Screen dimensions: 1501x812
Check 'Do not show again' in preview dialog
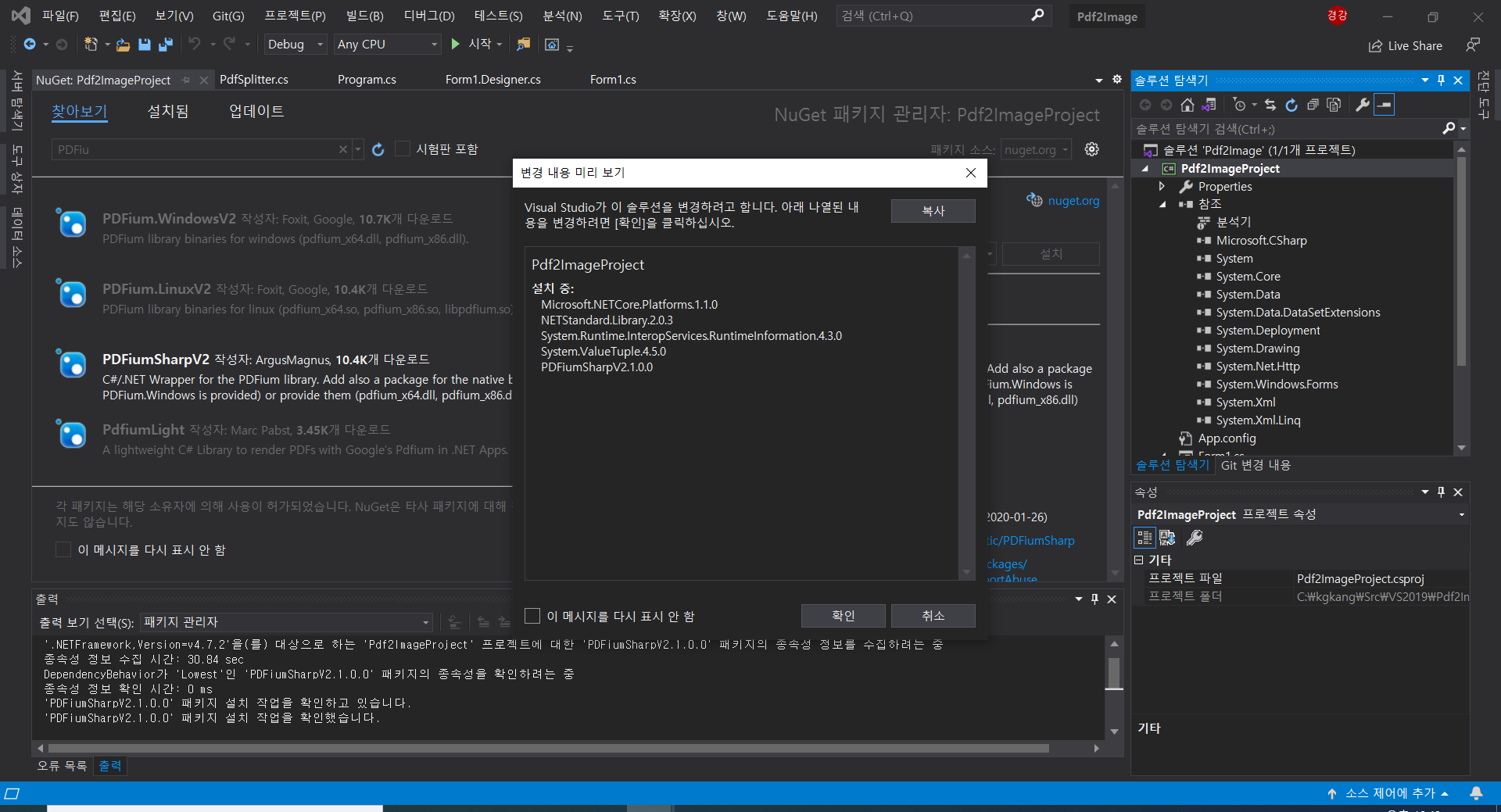pos(532,616)
